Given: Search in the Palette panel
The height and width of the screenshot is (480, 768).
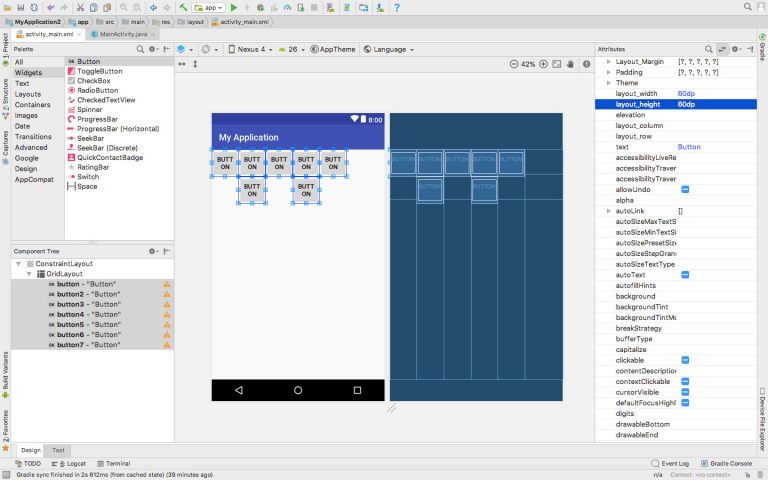Looking at the screenshot, I should click(x=140, y=49).
